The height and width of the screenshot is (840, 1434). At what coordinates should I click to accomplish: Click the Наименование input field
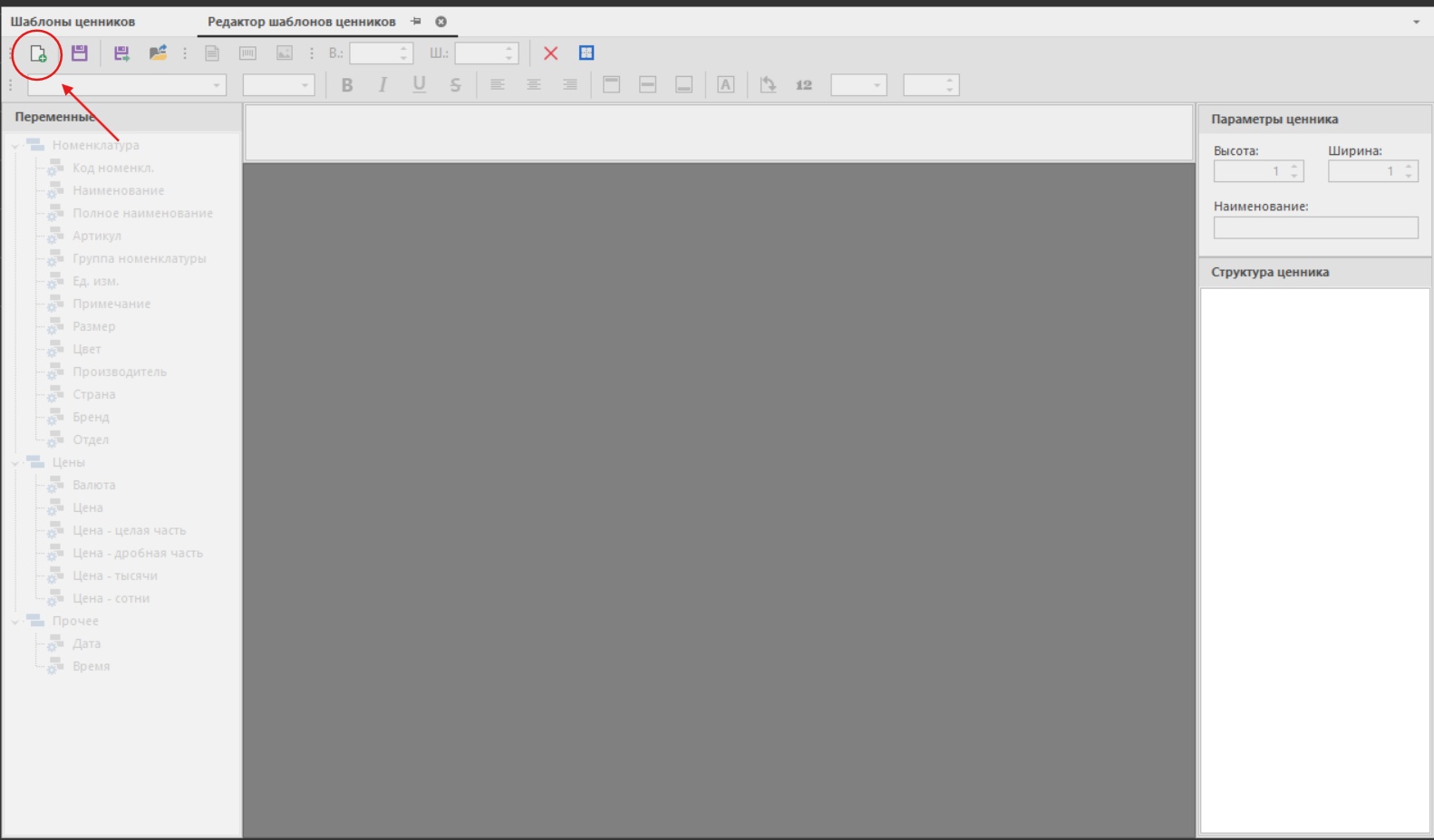(x=1315, y=227)
